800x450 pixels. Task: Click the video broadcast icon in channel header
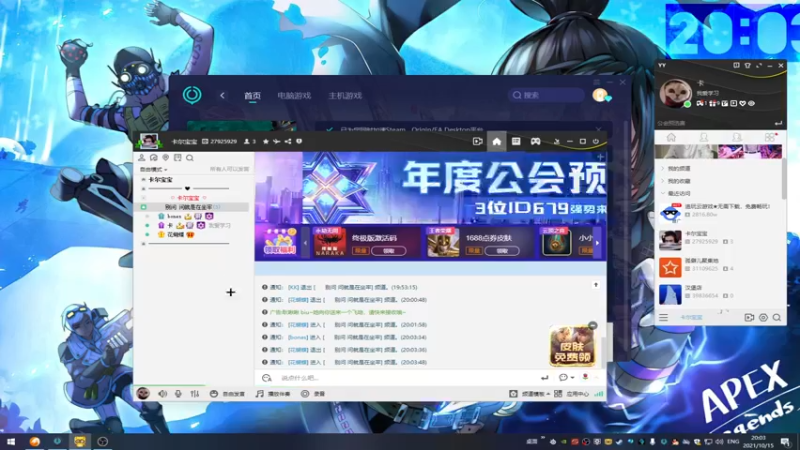pos(478,141)
